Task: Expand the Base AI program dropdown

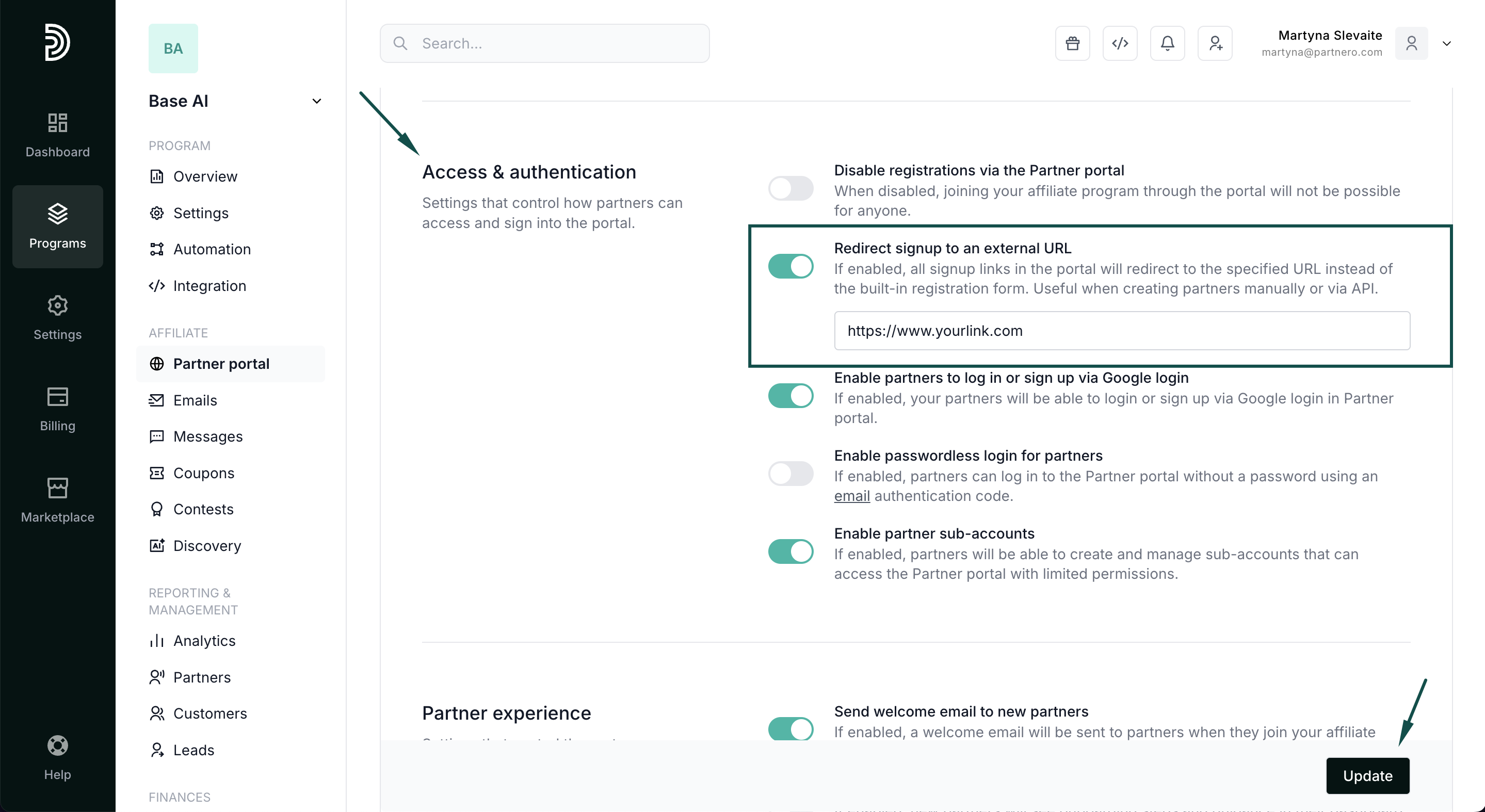Action: coord(316,102)
